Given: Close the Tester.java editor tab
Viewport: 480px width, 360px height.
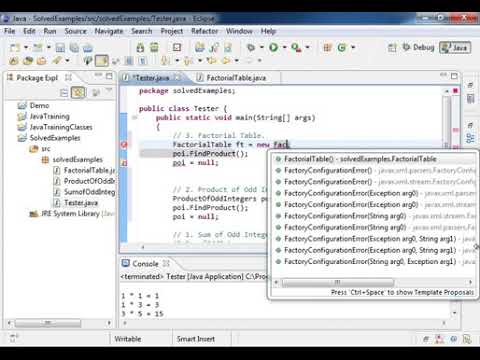Looking at the screenshot, I should 178,78.
